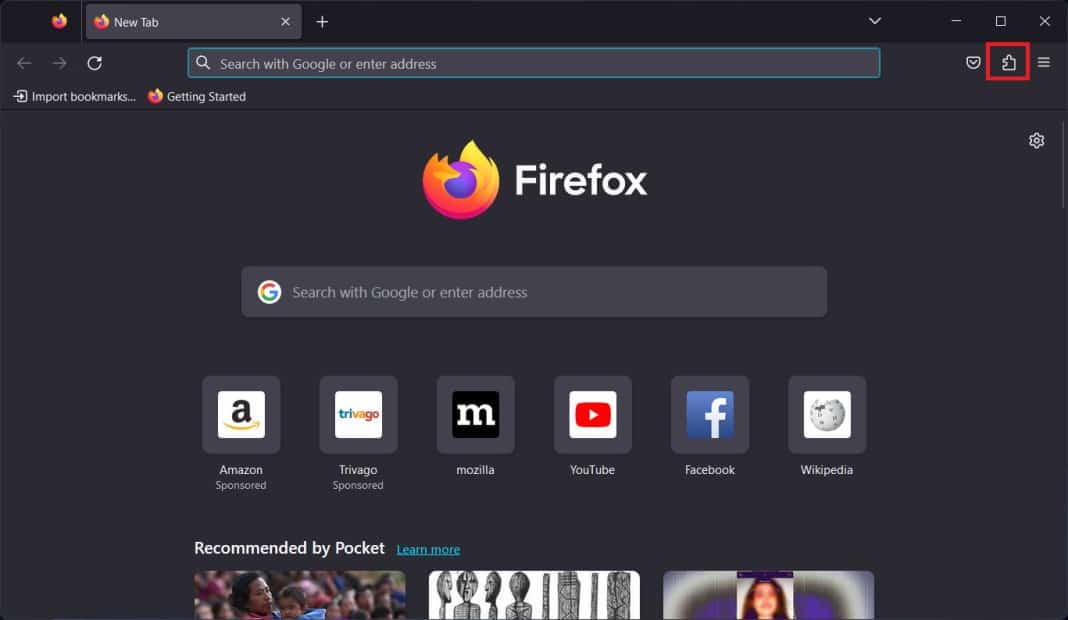Open the Trivago sponsored tile
Screen dimensions: 1068x620
coord(358,414)
